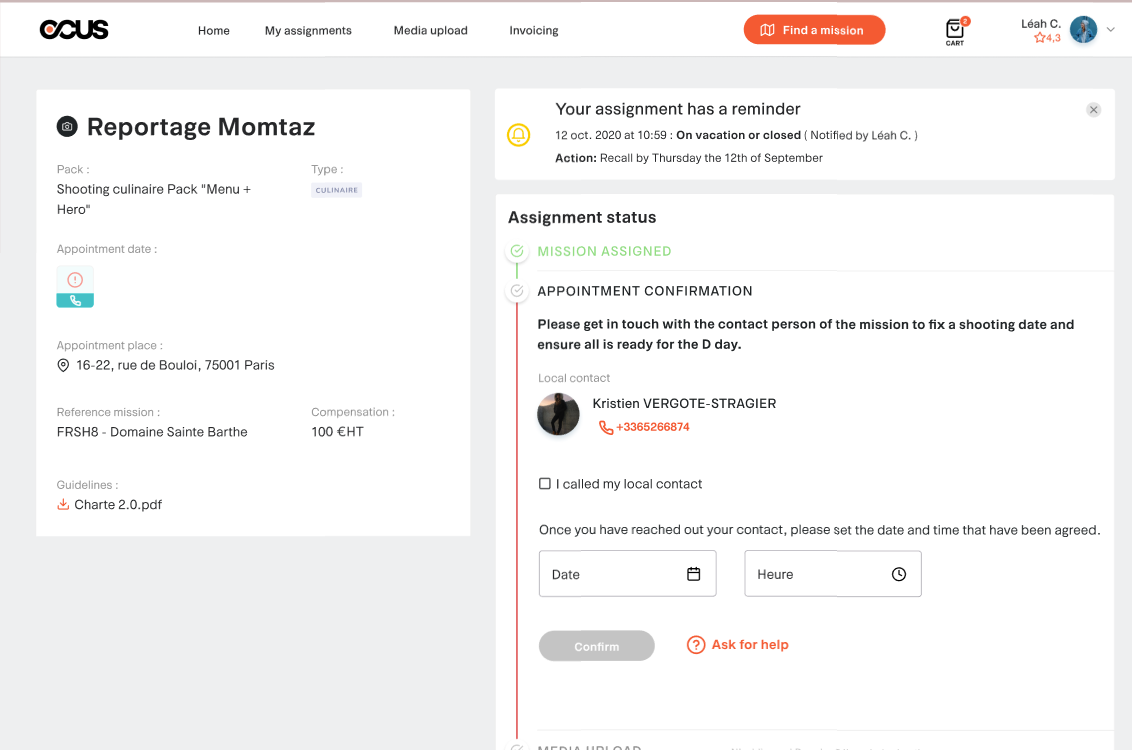The image size is (1132, 750).
Task: Click the 'Recall by Thursday' action text
Action: [711, 158]
